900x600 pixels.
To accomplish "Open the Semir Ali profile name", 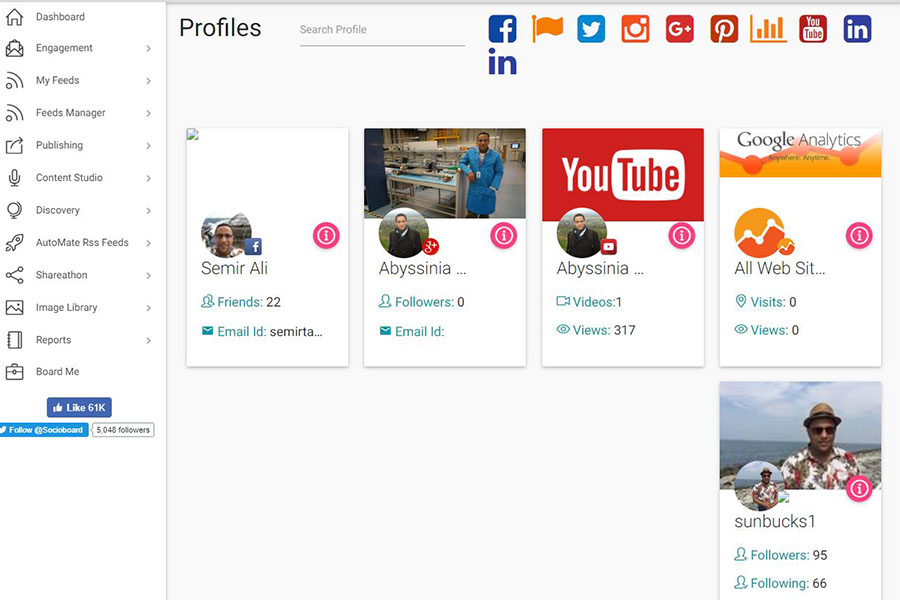I will (x=234, y=268).
